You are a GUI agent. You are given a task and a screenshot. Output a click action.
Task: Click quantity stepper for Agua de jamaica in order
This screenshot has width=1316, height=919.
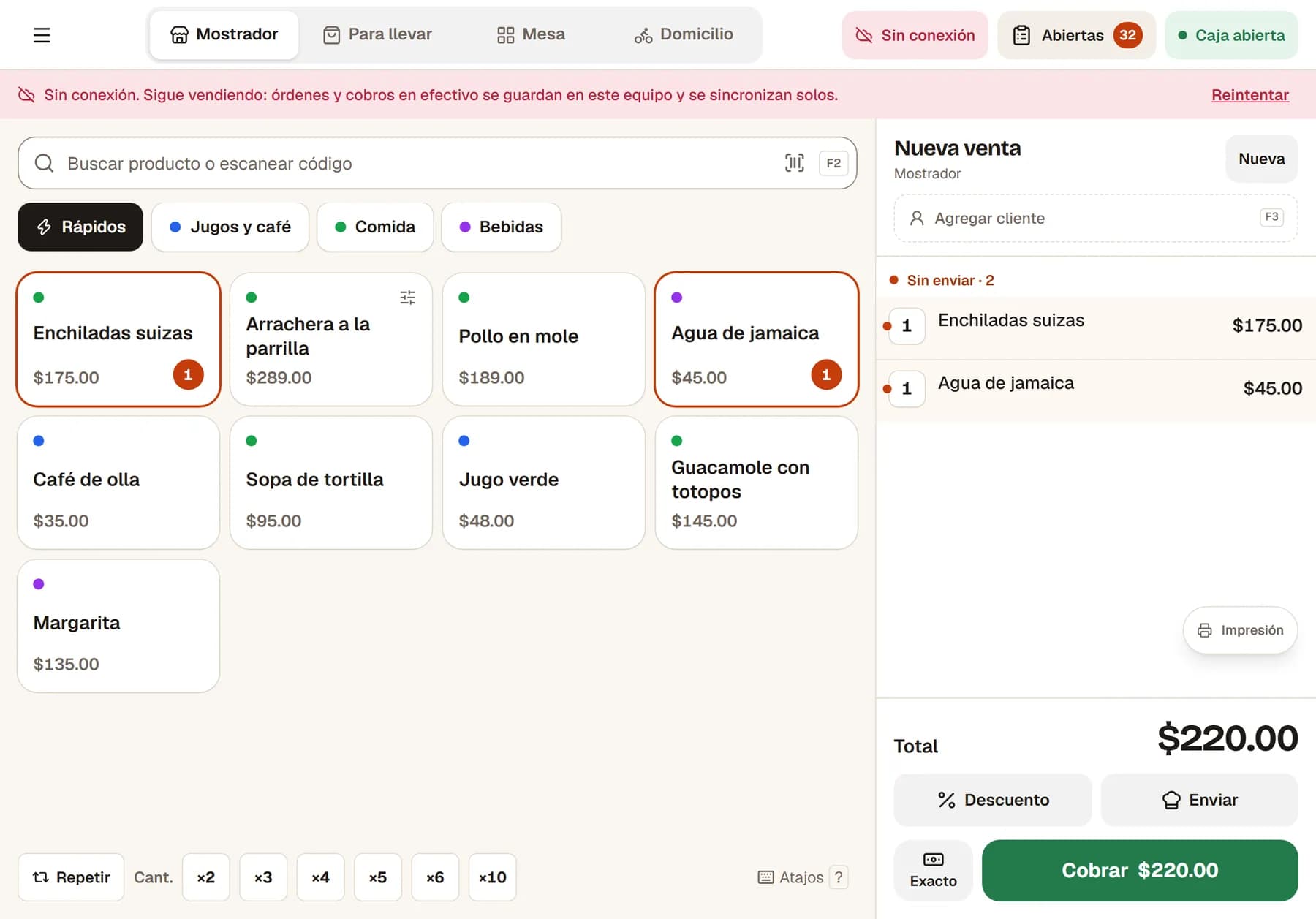pos(907,389)
